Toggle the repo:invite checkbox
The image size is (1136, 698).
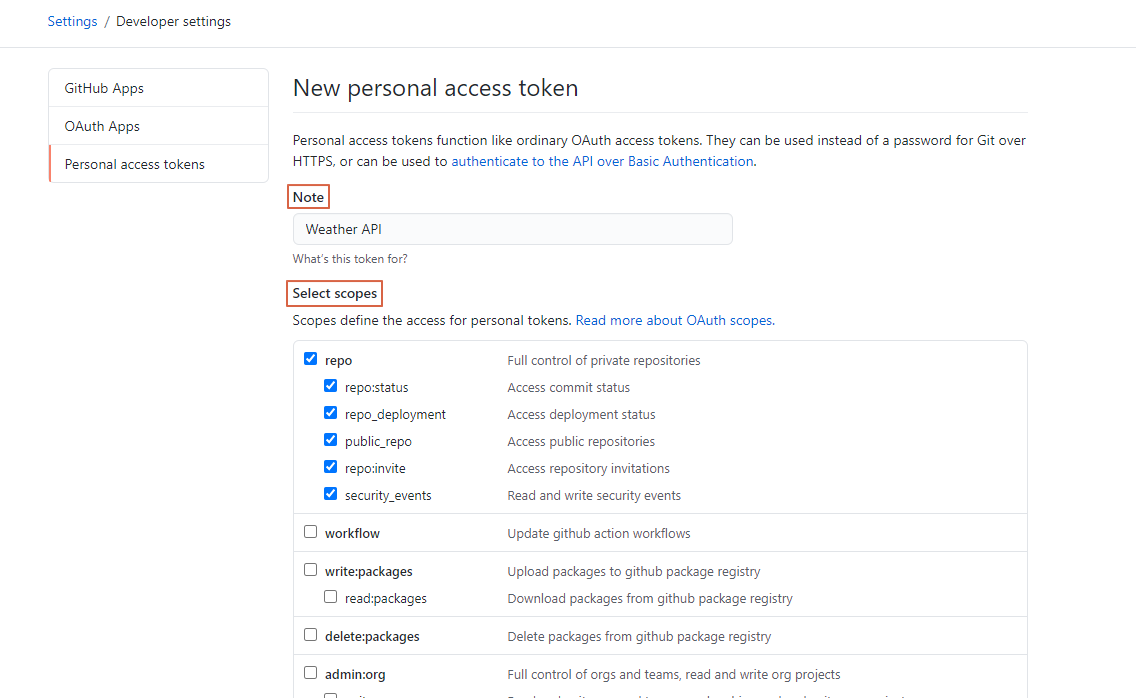click(330, 467)
